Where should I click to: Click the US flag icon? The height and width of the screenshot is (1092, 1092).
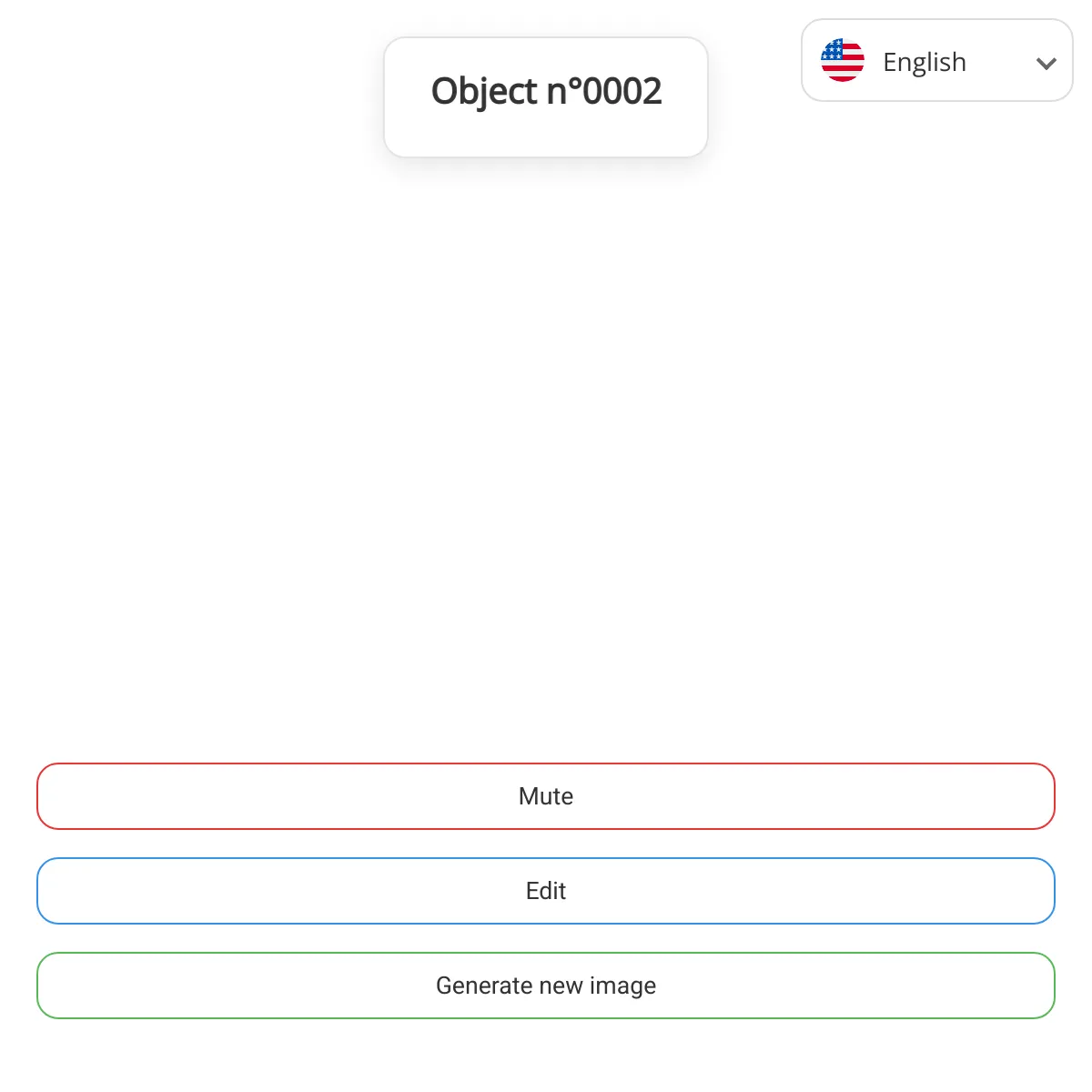tap(843, 60)
